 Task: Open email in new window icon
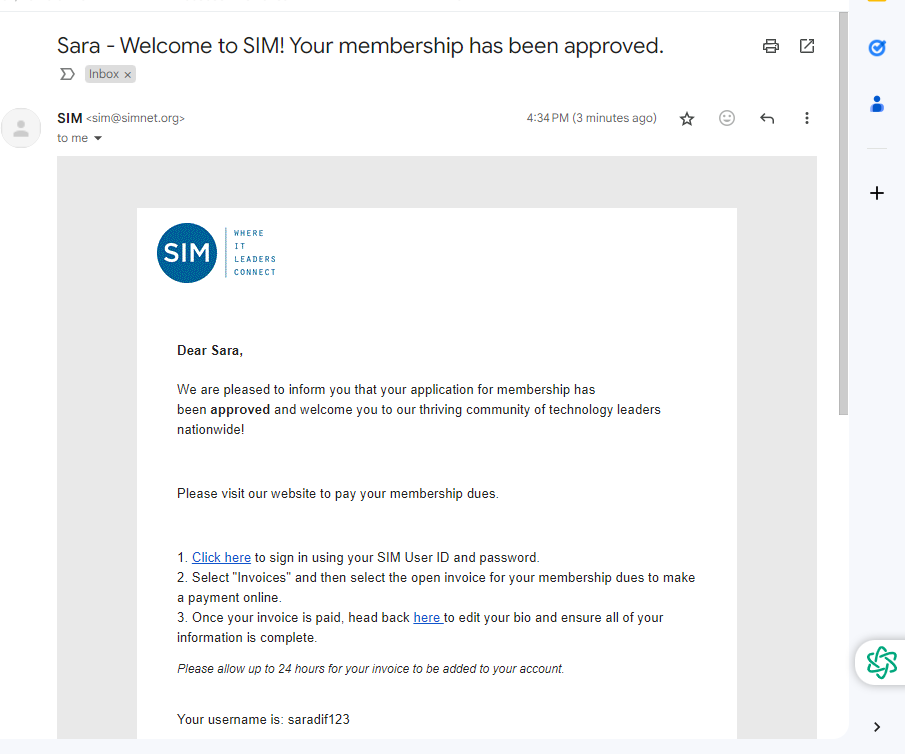(806, 46)
